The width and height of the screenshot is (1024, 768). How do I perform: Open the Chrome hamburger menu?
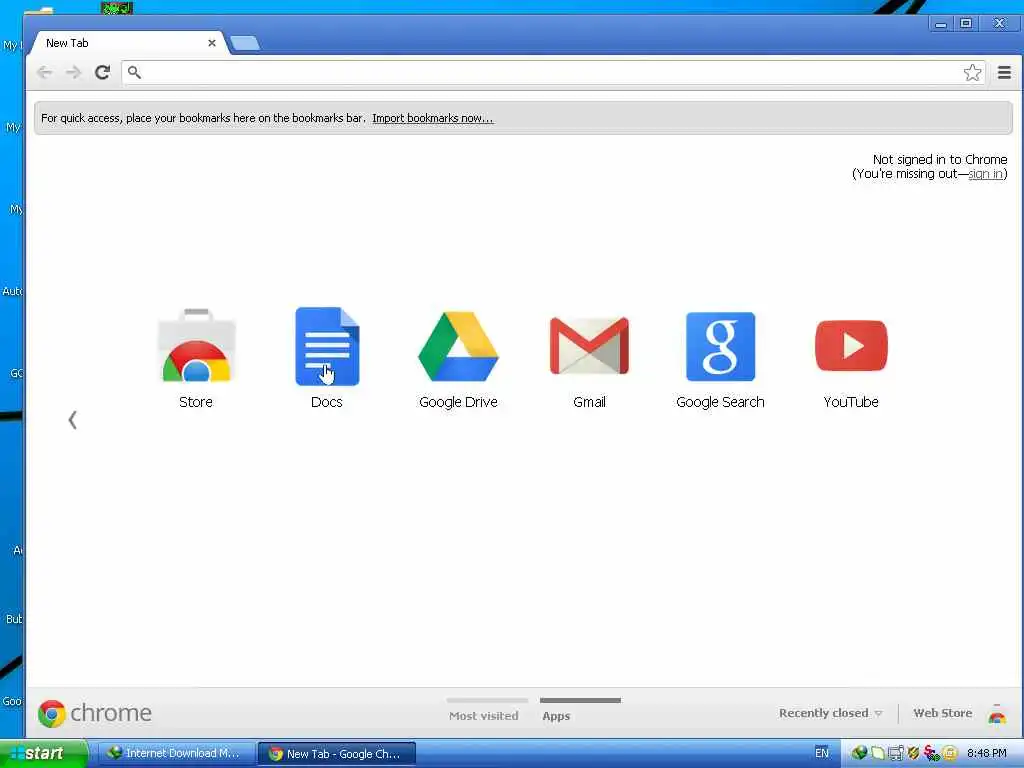tap(1004, 72)
